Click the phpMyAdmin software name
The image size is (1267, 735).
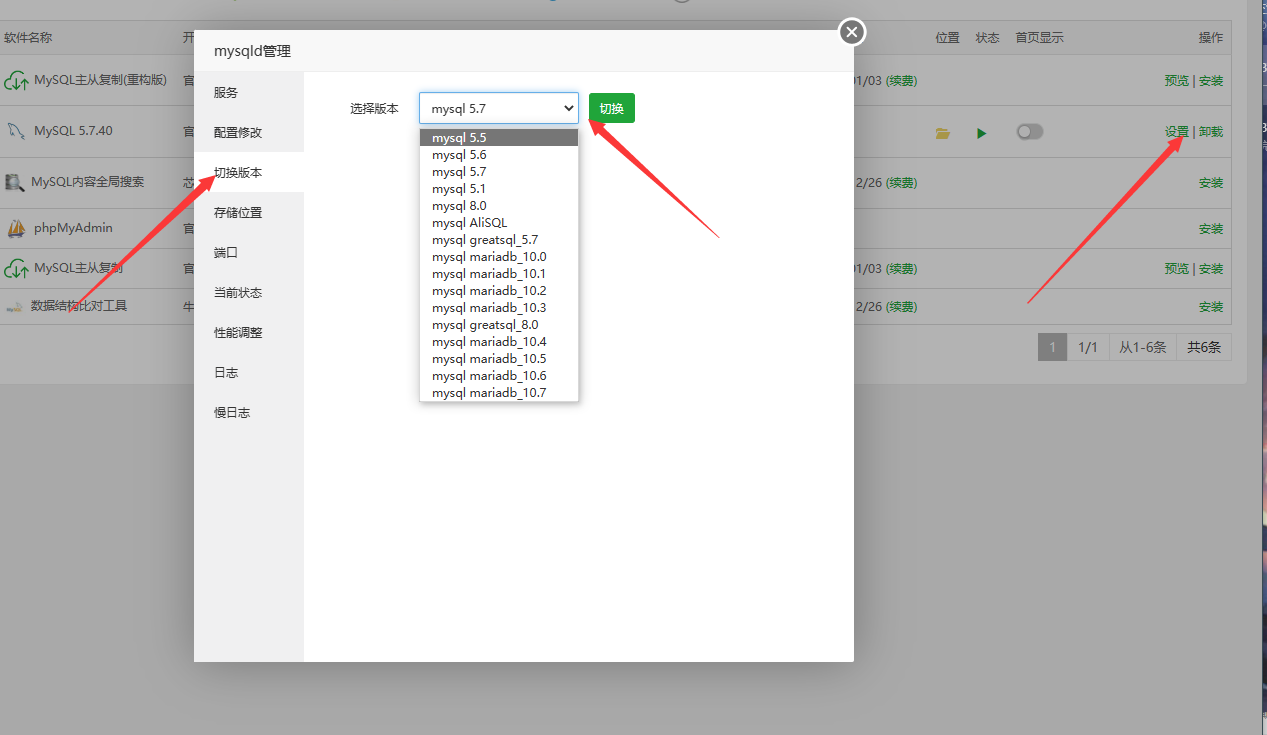[73, 228]
